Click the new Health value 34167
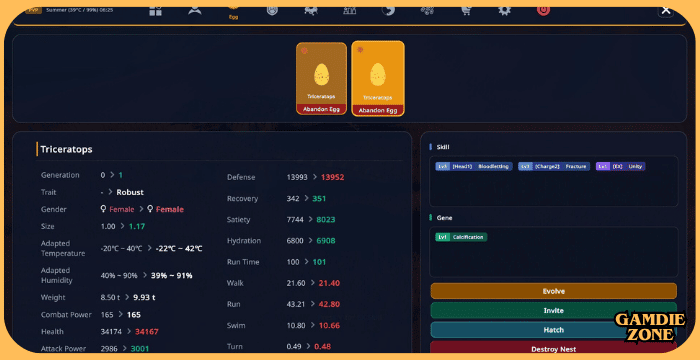 pyautogui.click(x=147, y=332)
